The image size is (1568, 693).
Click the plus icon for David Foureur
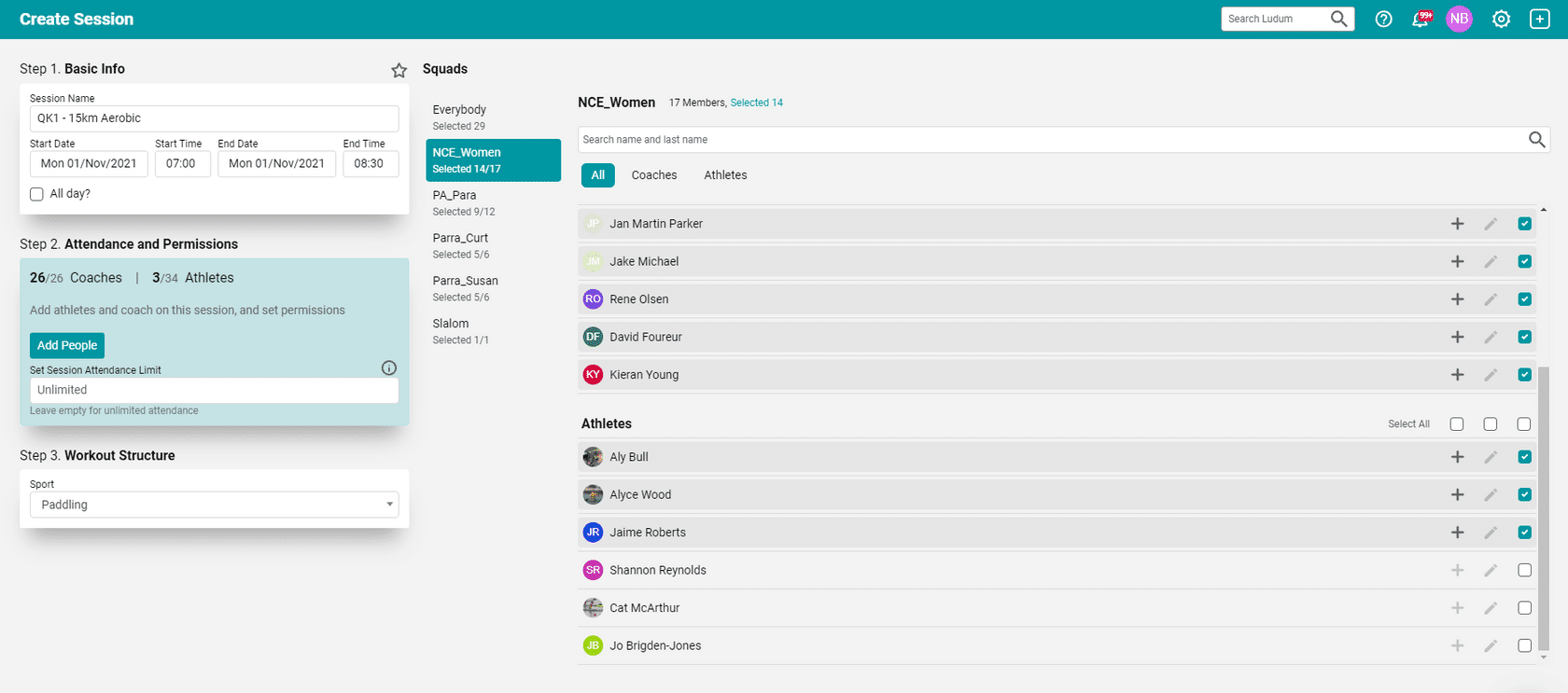coord(1457,337)
